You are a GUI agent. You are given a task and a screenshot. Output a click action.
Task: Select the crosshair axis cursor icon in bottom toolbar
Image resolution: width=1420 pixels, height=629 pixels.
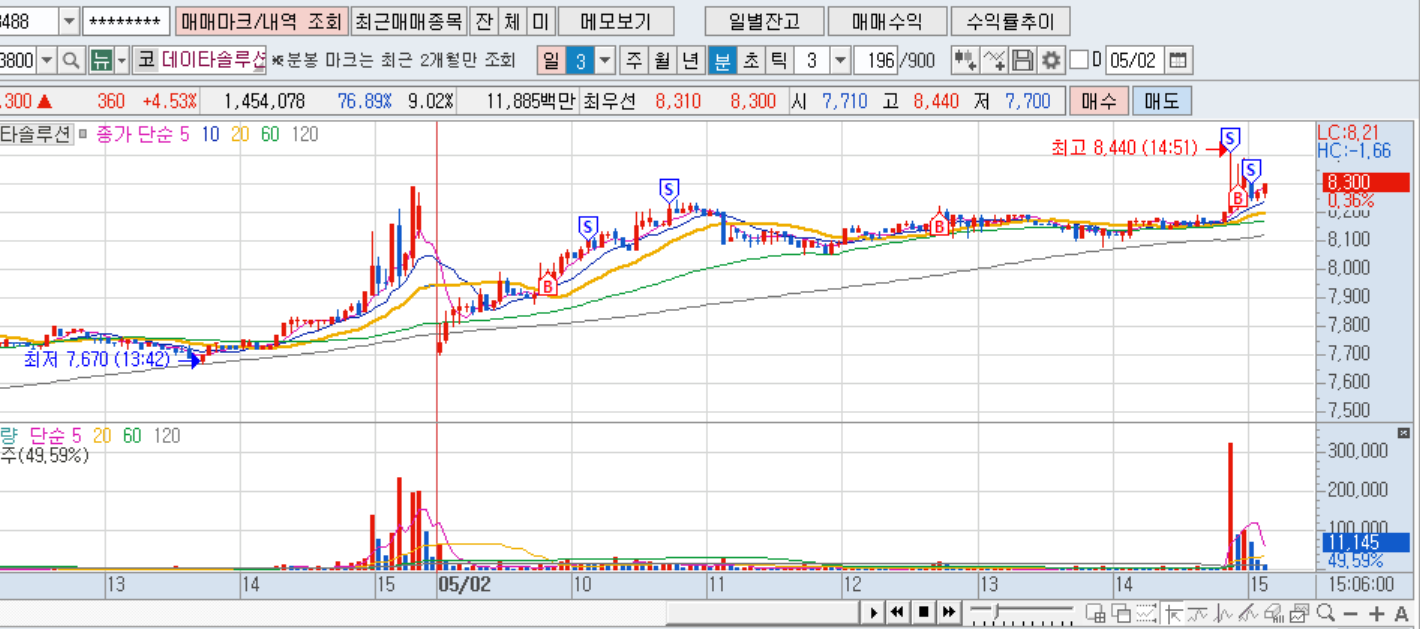tap(1172, 613)
